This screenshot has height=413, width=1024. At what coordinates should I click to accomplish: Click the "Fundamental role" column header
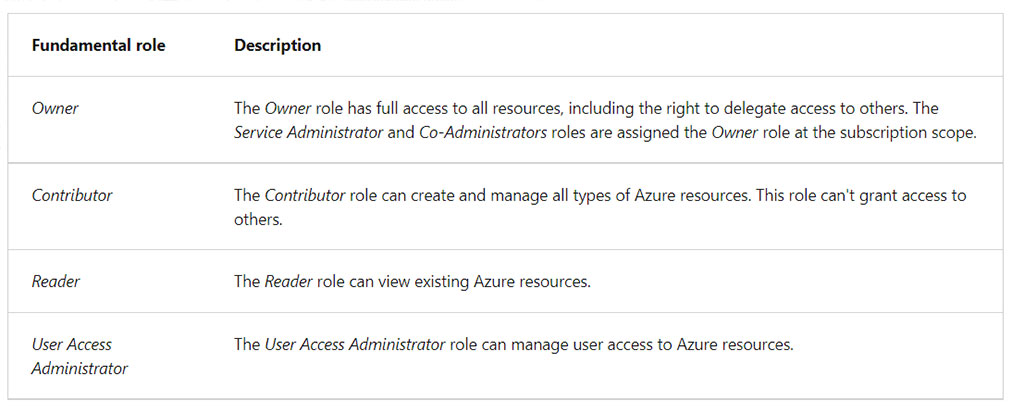pyautogui.click(x=98, y=46)
